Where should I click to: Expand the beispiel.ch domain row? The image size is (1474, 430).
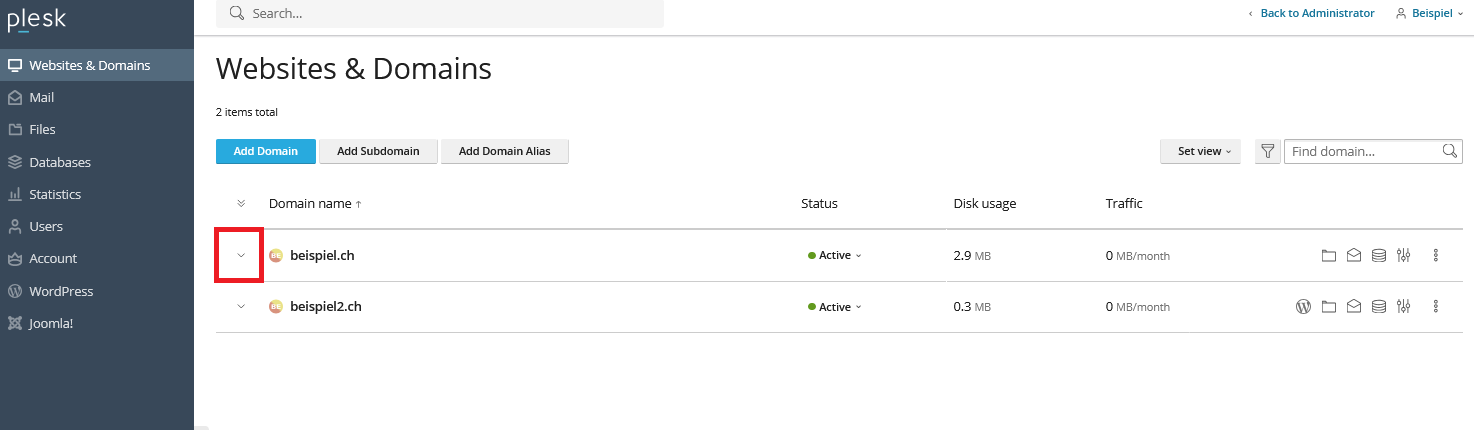click(240, 255)
